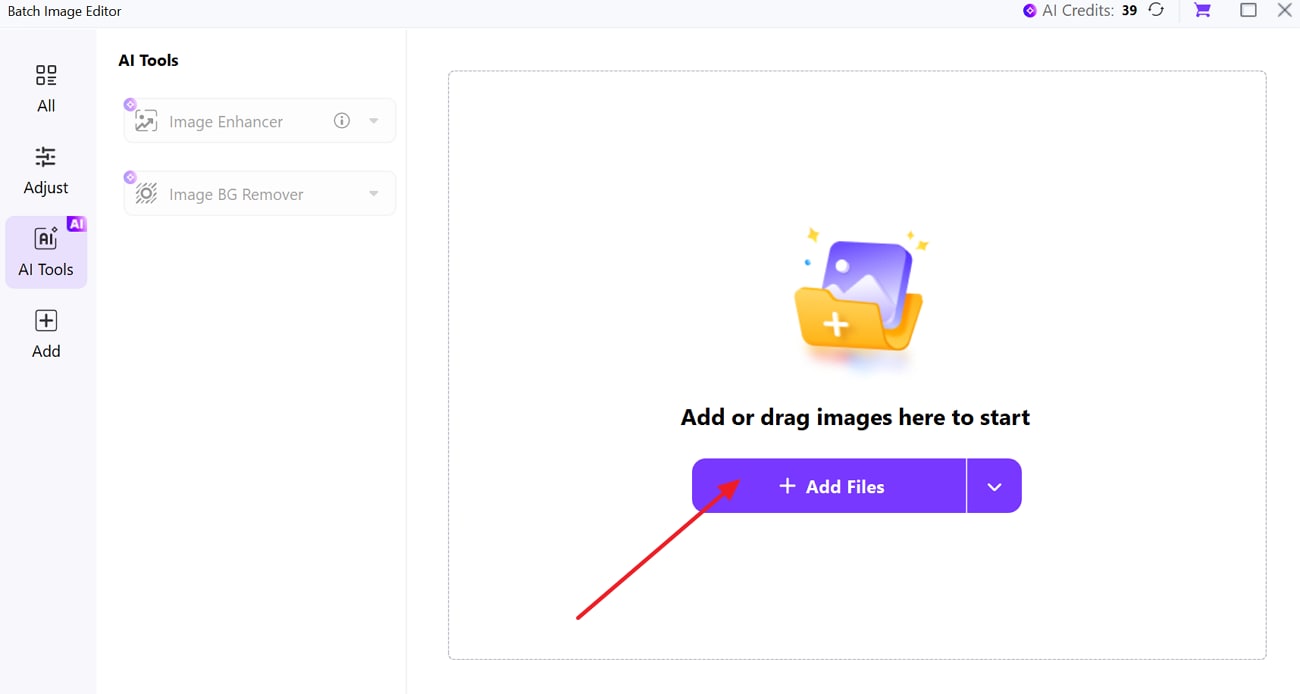1300x694 pixels.
Task: Select the AI Tools sidebar tab
Action: pyautogui.click(x=46, y=252)
